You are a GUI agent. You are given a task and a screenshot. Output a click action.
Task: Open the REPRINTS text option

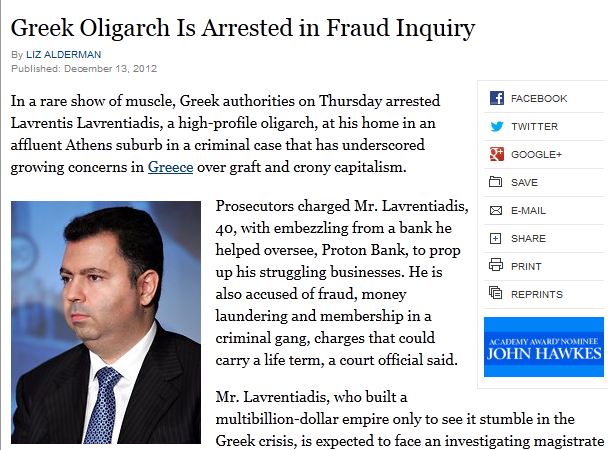click(x=537, y=294)
